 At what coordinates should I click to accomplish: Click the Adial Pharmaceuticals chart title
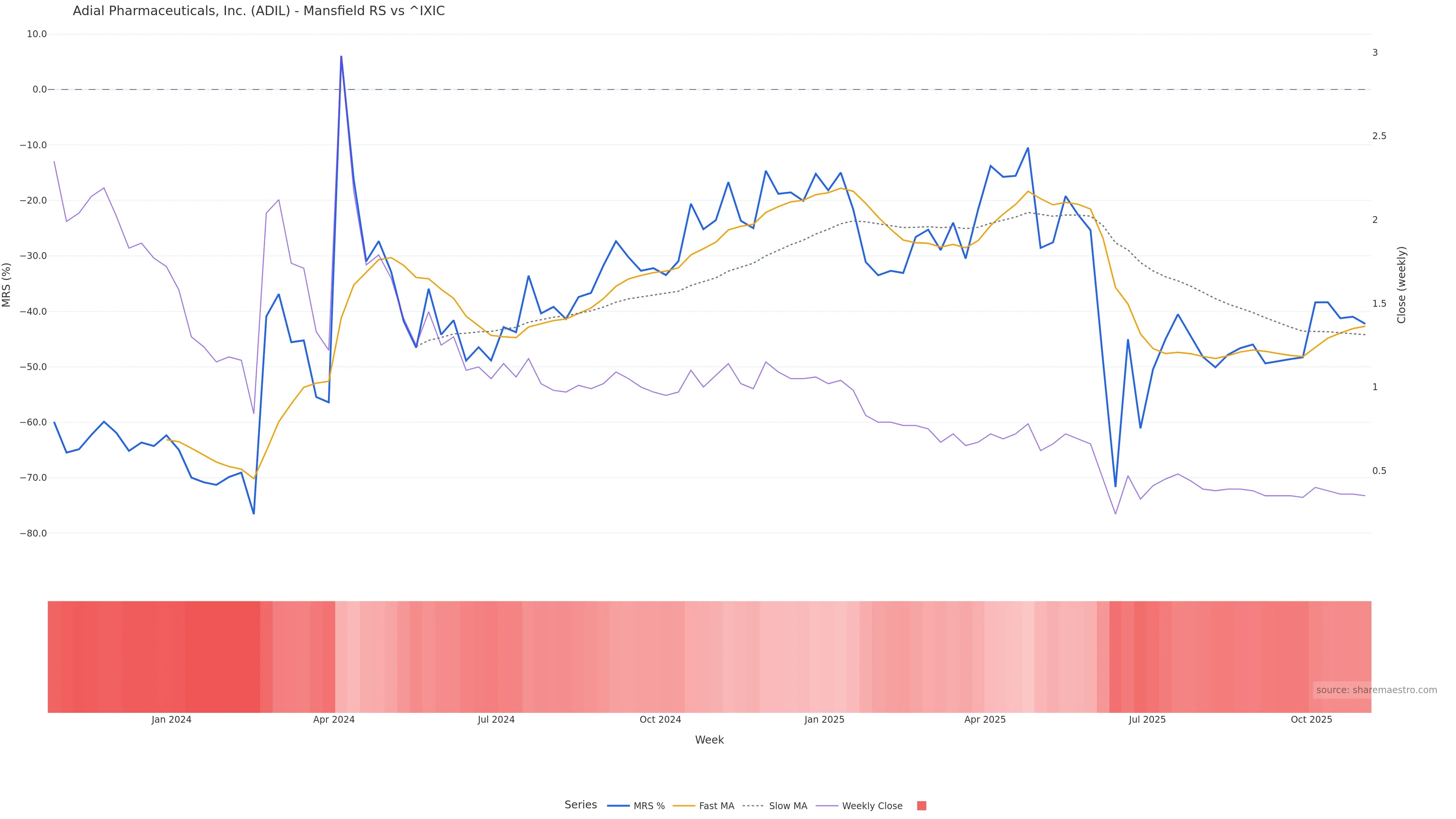(259, 11)
